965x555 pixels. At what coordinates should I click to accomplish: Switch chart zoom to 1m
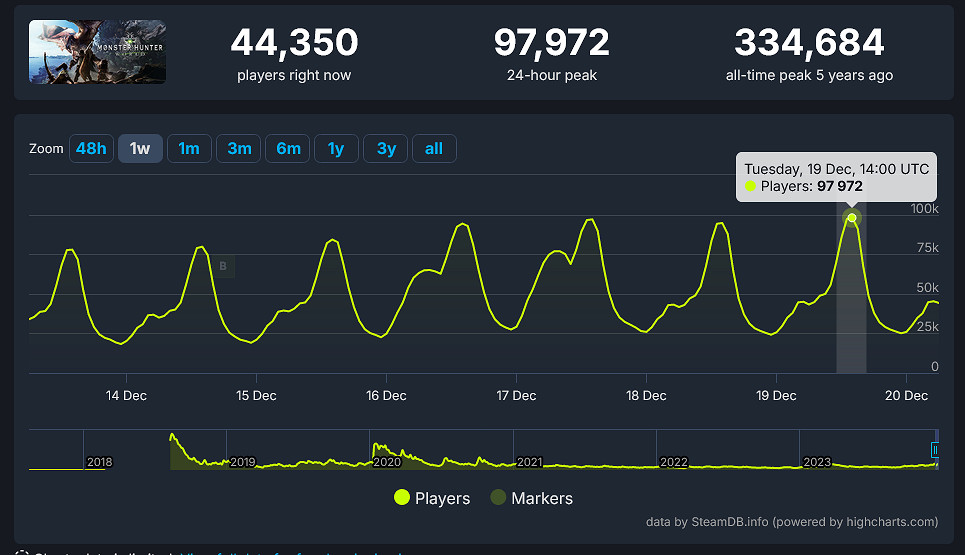(189, 149)
